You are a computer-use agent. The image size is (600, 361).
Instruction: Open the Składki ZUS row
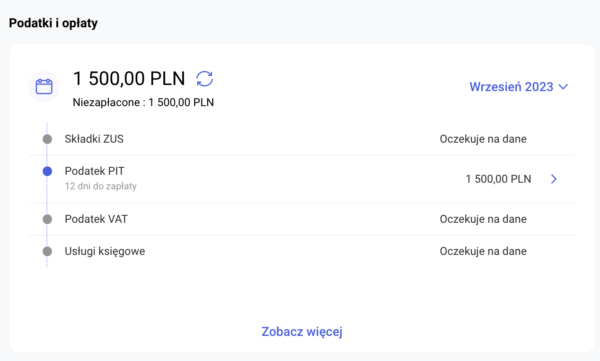pyautogui.click(x=302, y=139)
